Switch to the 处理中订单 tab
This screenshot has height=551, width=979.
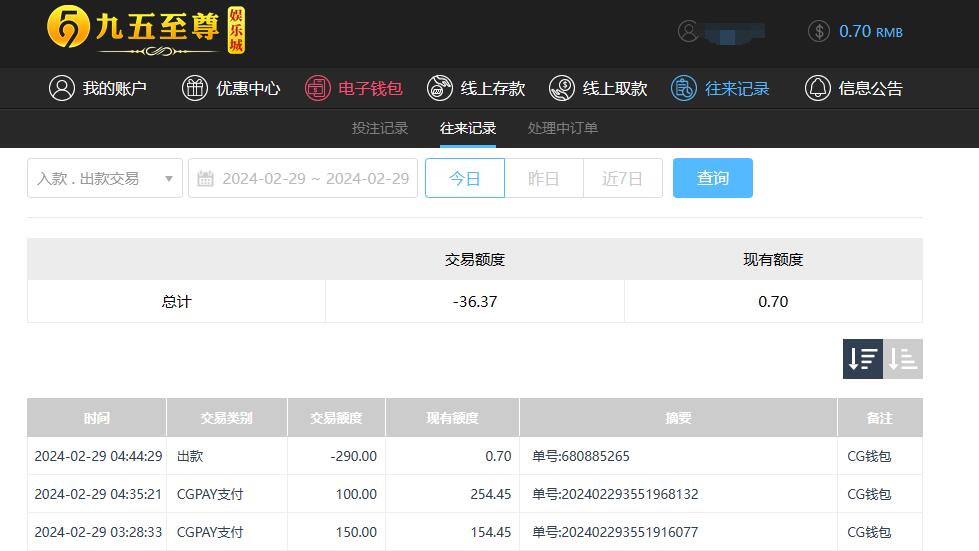click(563, 128)
